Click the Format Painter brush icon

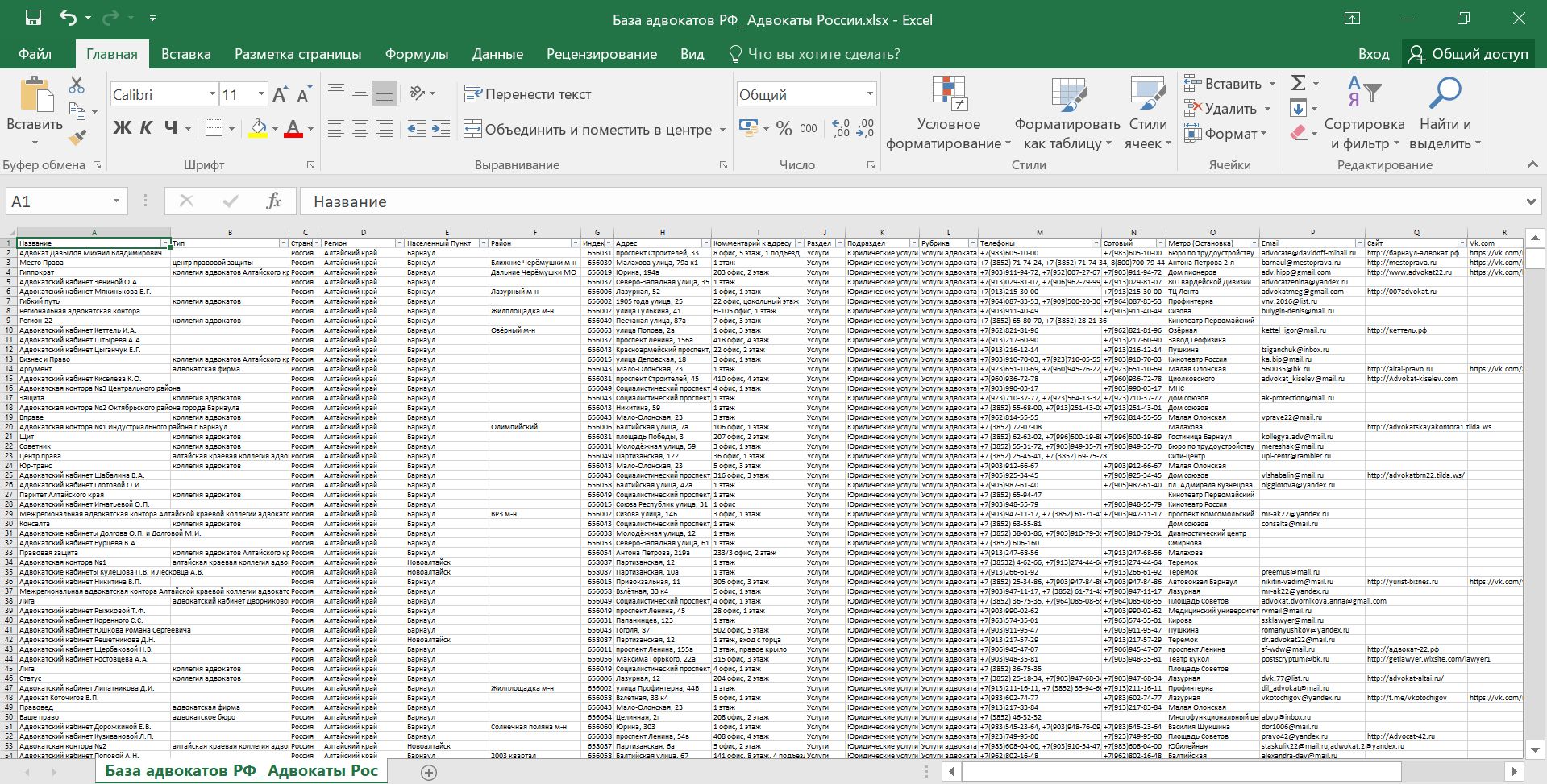pos(77,139)
